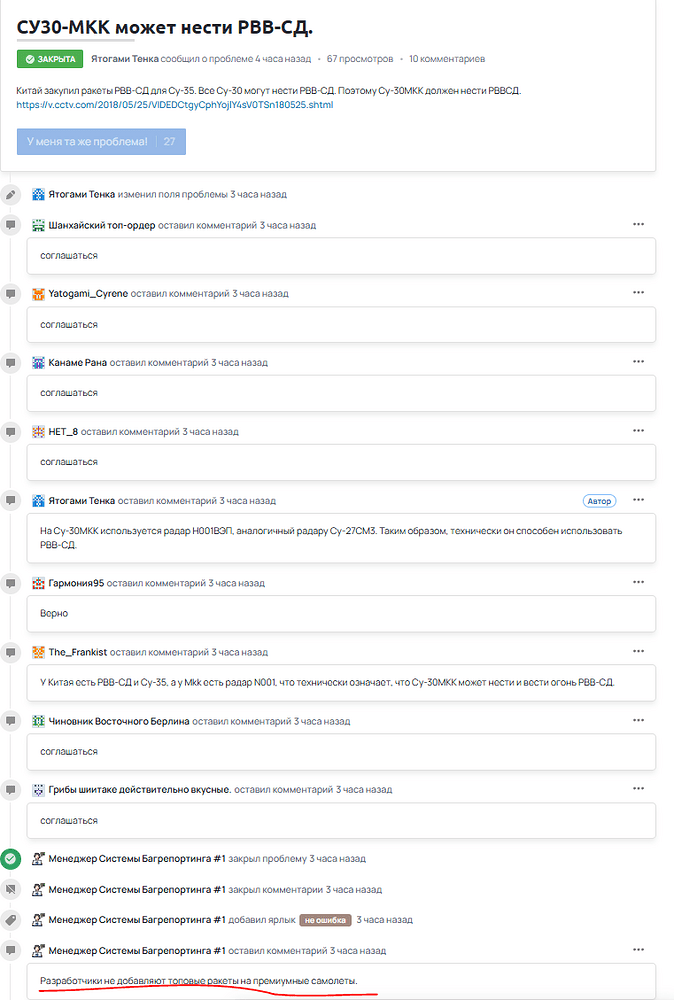The image size is (674, 1000).
Task: Open options menu for Yatogami_Cyrene comment
Action: [639, 293]
